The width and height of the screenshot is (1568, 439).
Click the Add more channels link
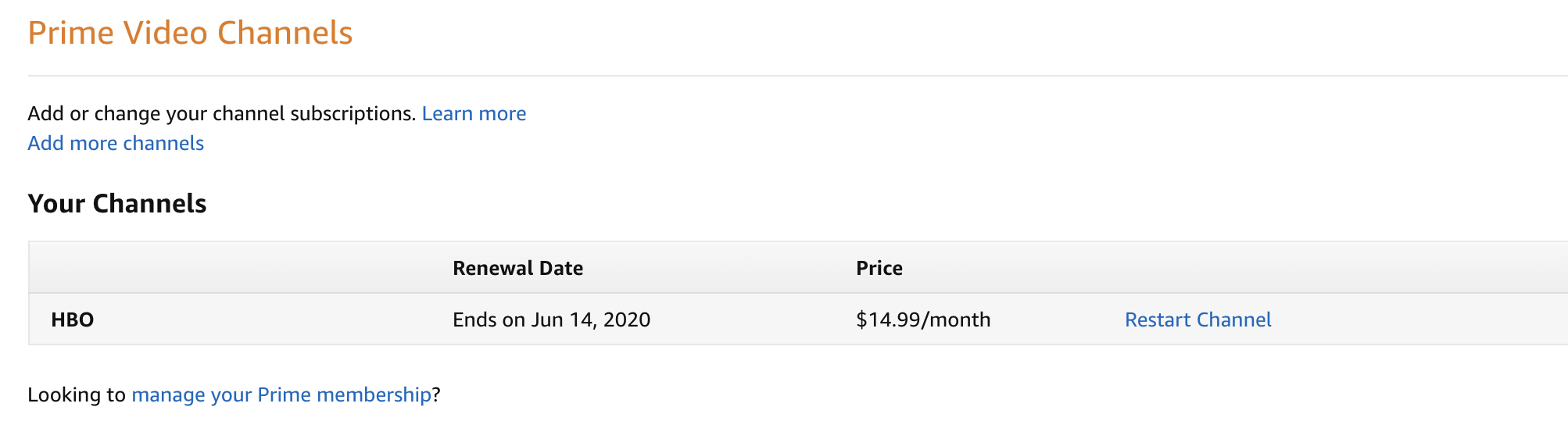coord(116,144)
